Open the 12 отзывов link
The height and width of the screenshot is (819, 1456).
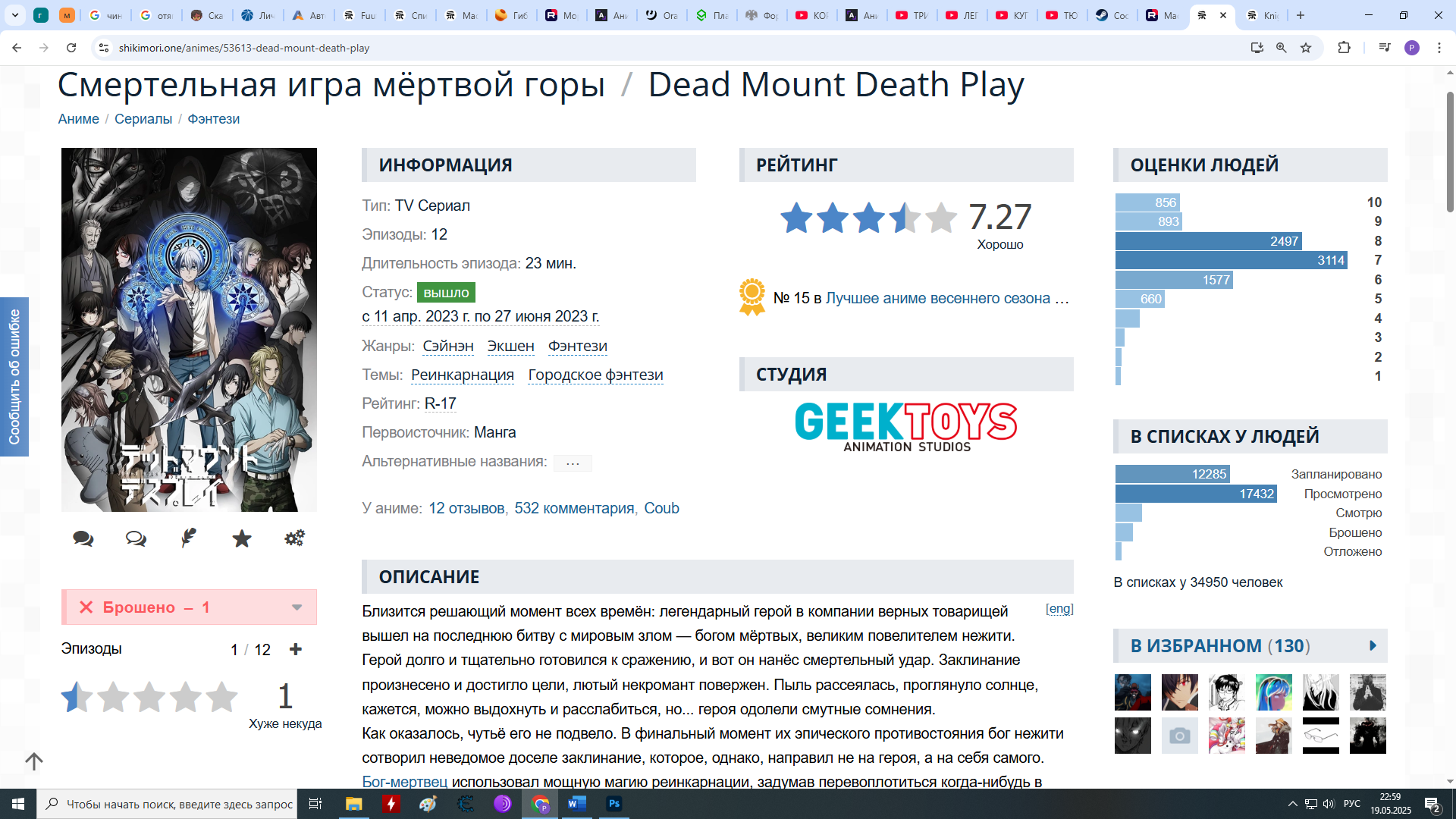click(x=466, y=508)
